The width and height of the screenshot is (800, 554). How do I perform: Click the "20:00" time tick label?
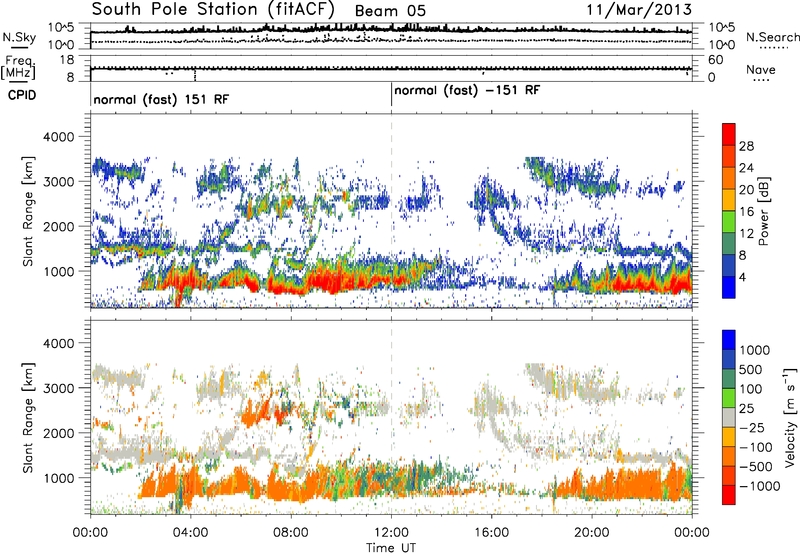tap(592, 533)
